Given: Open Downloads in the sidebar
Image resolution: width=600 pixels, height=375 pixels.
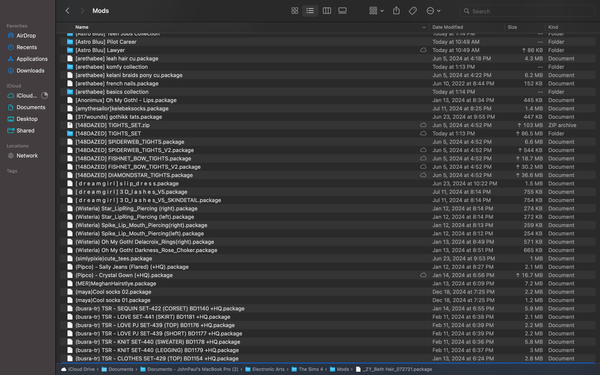Looking at the screenshot, I should coord(30,70).
